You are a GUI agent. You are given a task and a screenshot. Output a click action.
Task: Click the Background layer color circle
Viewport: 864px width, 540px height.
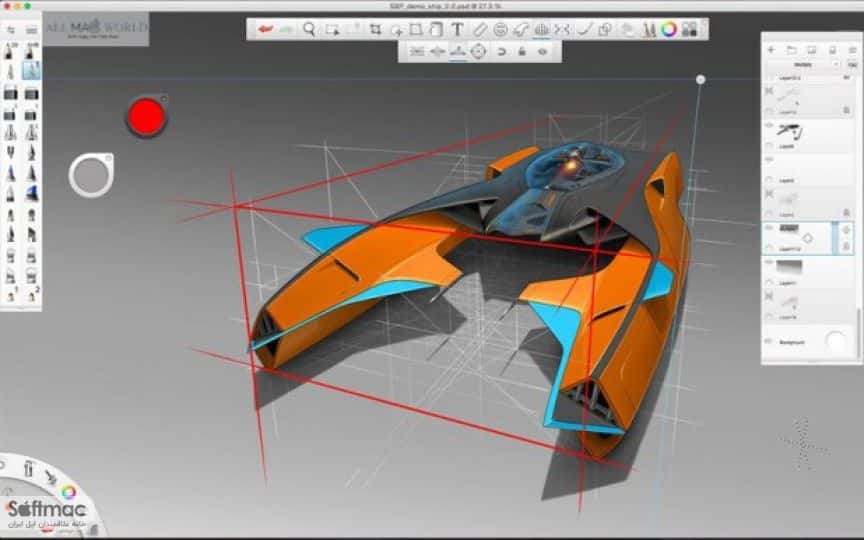coord(836,341)
